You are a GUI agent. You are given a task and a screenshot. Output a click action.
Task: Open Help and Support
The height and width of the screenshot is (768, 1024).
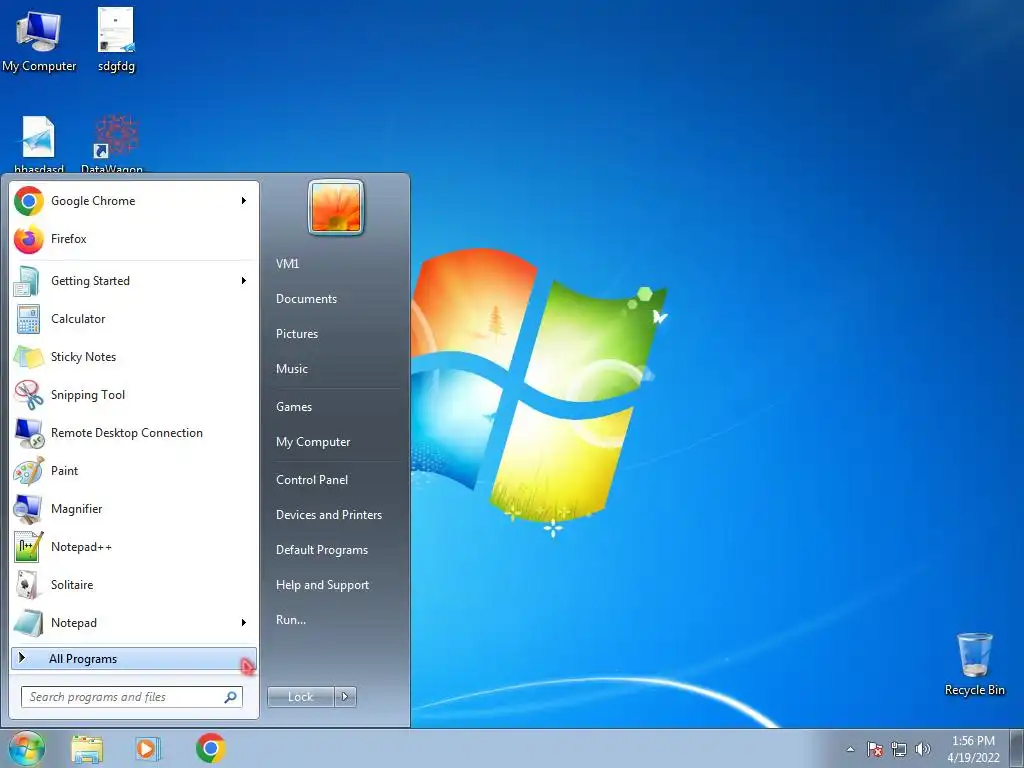click(x=323, y=585)
